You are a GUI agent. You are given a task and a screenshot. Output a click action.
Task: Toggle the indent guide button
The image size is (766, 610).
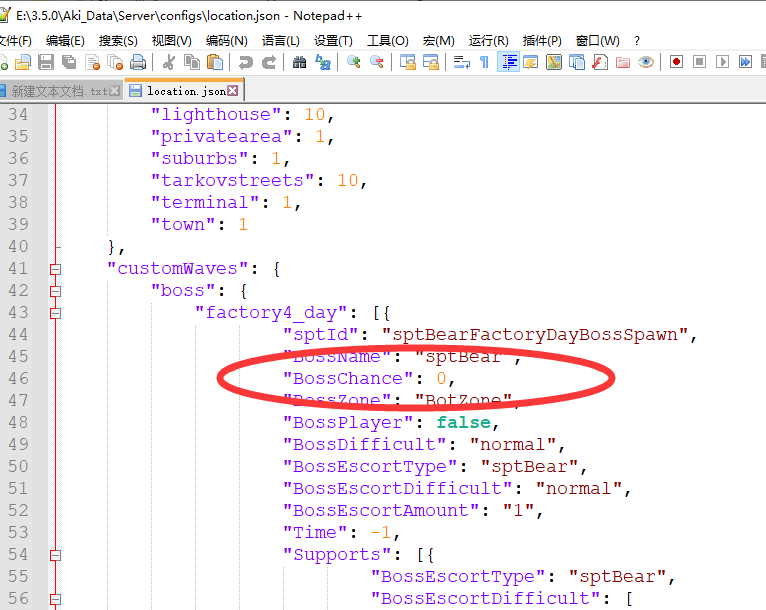coord(509,62)
